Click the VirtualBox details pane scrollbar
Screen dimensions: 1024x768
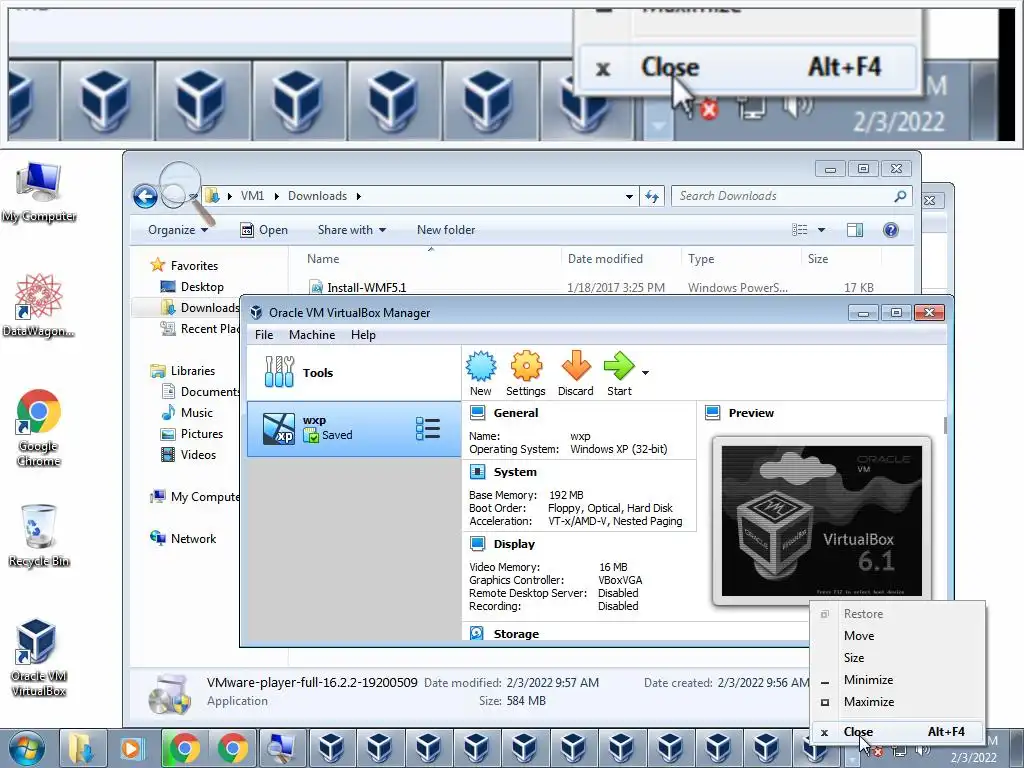point(944,424)
